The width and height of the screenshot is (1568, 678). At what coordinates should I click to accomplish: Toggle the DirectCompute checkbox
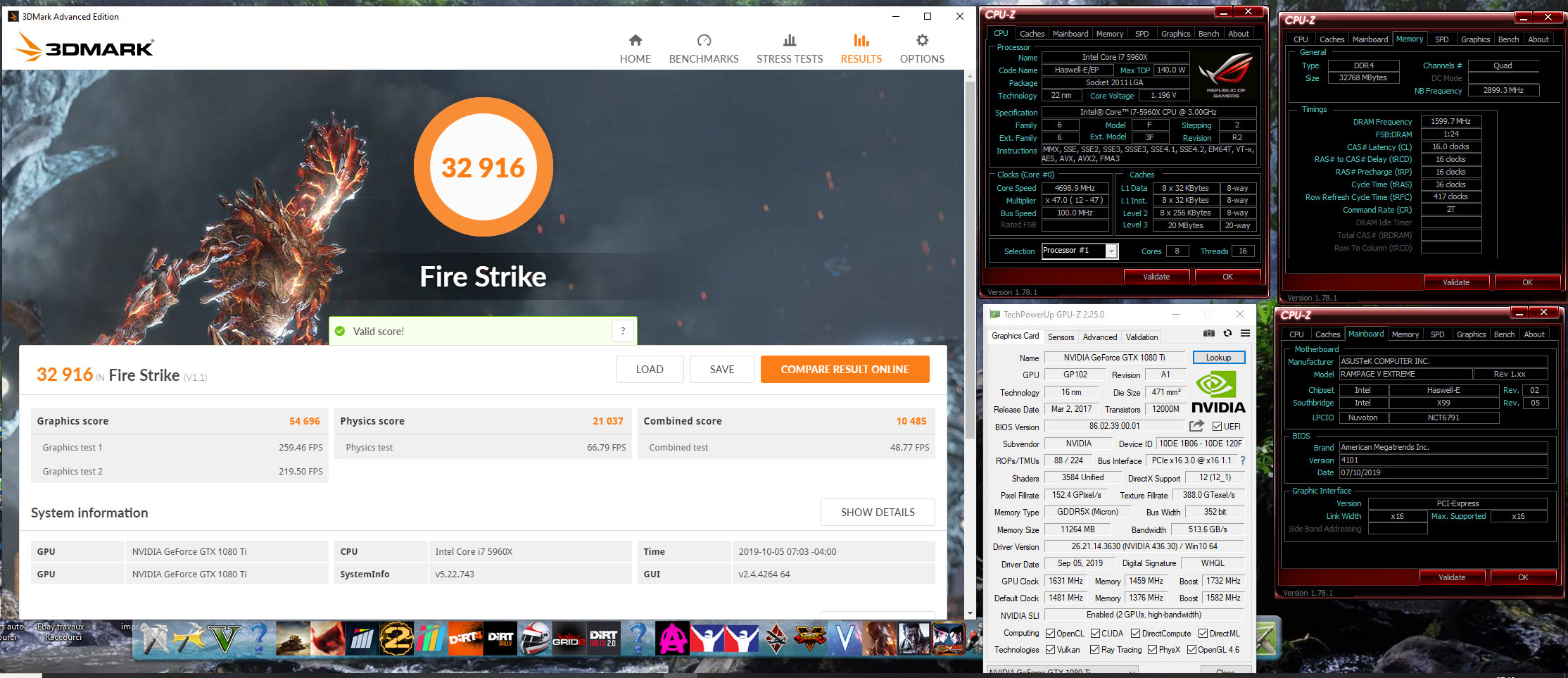tap(1135, 634)
